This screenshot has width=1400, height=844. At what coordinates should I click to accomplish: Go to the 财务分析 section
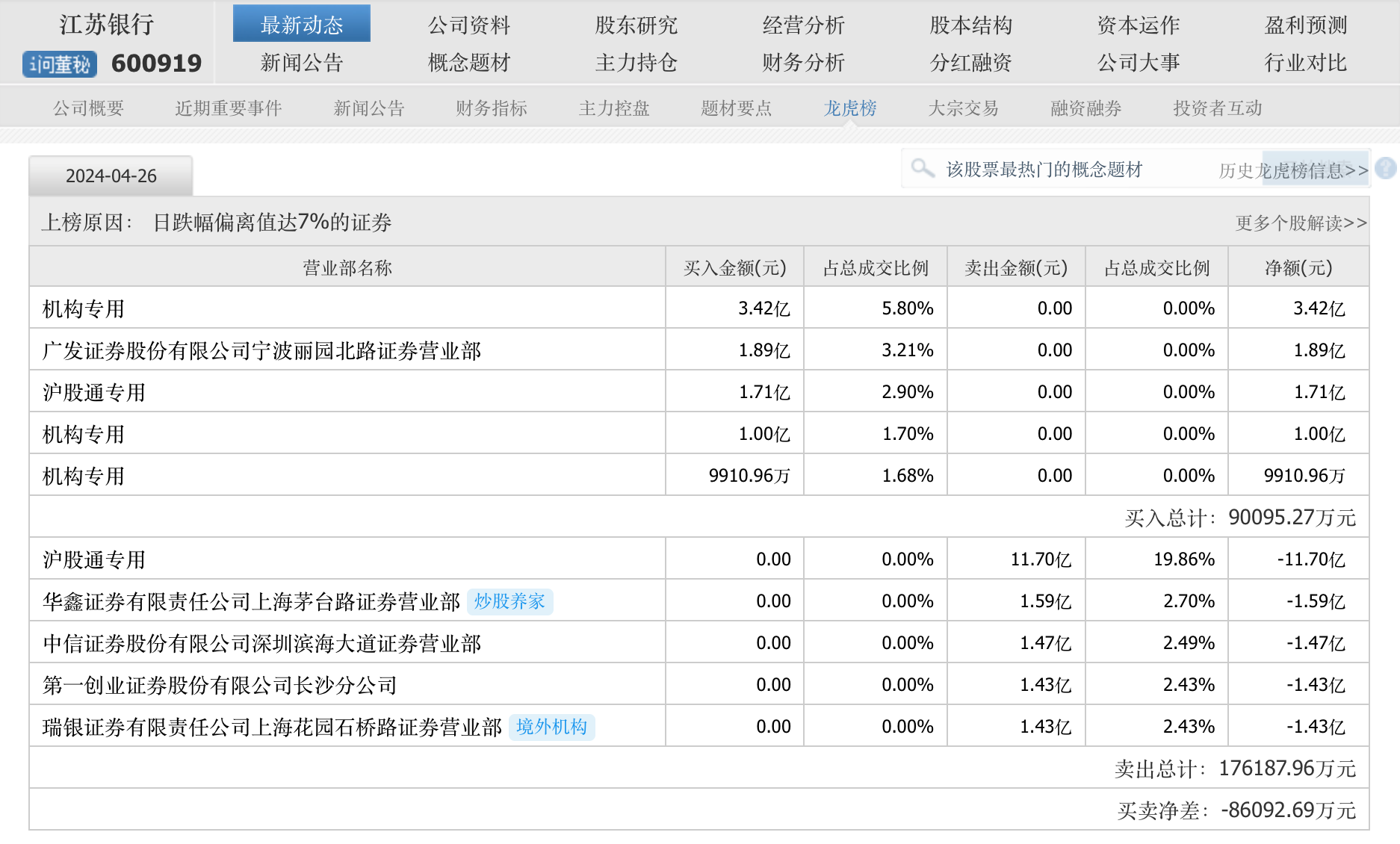[803, 63]
